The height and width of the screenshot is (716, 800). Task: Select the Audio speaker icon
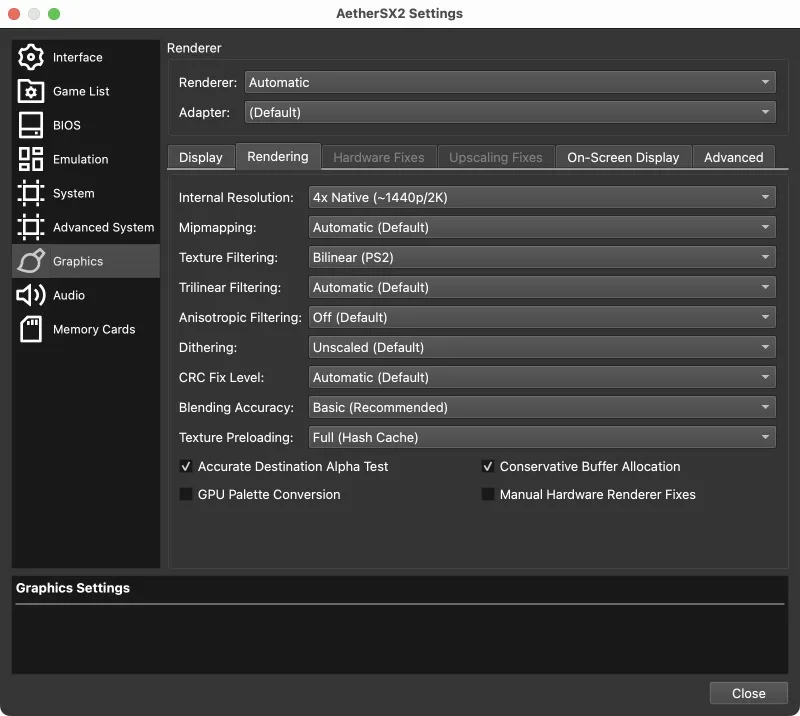click(x=31, y=295)
